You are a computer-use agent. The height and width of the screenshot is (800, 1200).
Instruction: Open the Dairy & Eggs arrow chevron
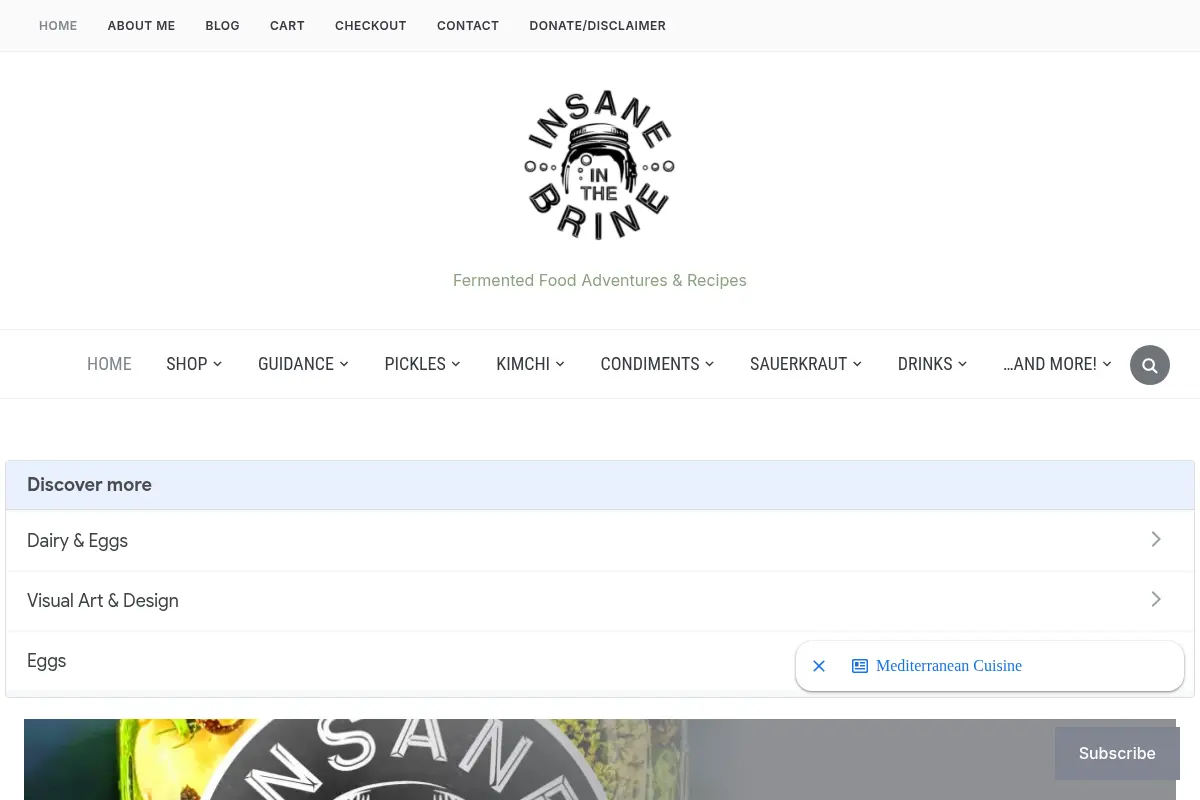click(x=1156, y=540)
